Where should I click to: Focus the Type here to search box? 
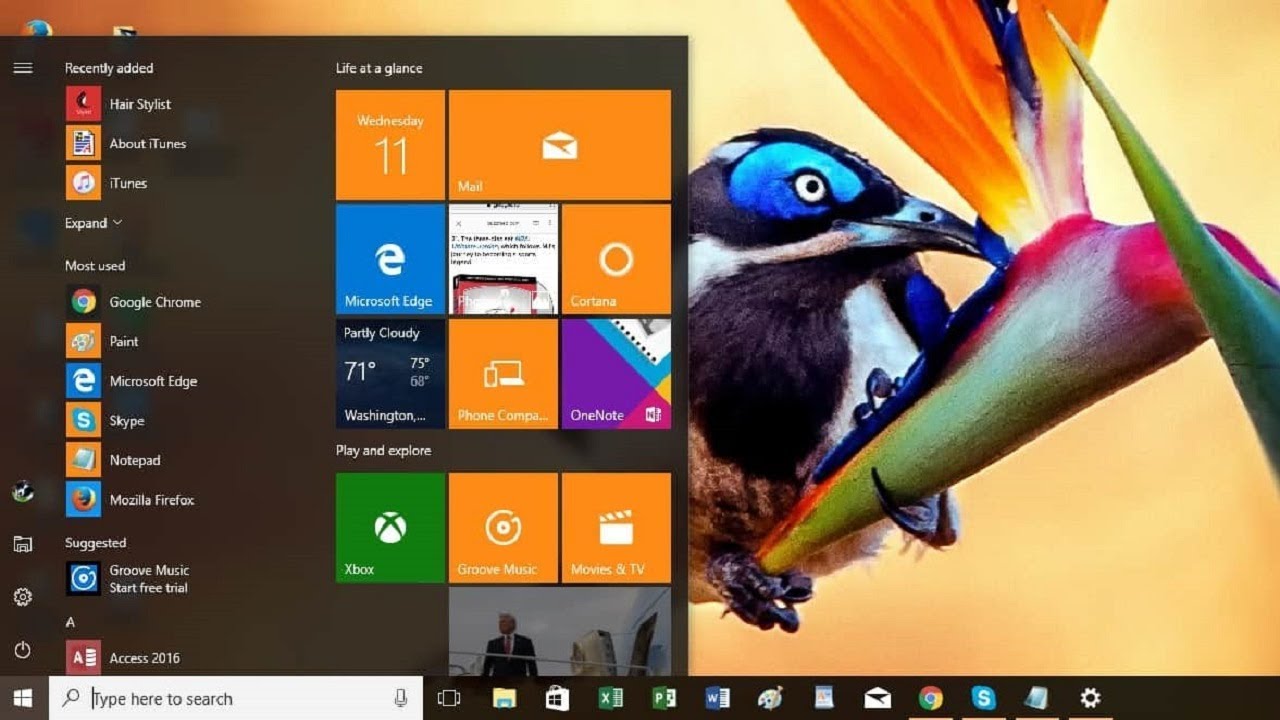click(236, 698)
